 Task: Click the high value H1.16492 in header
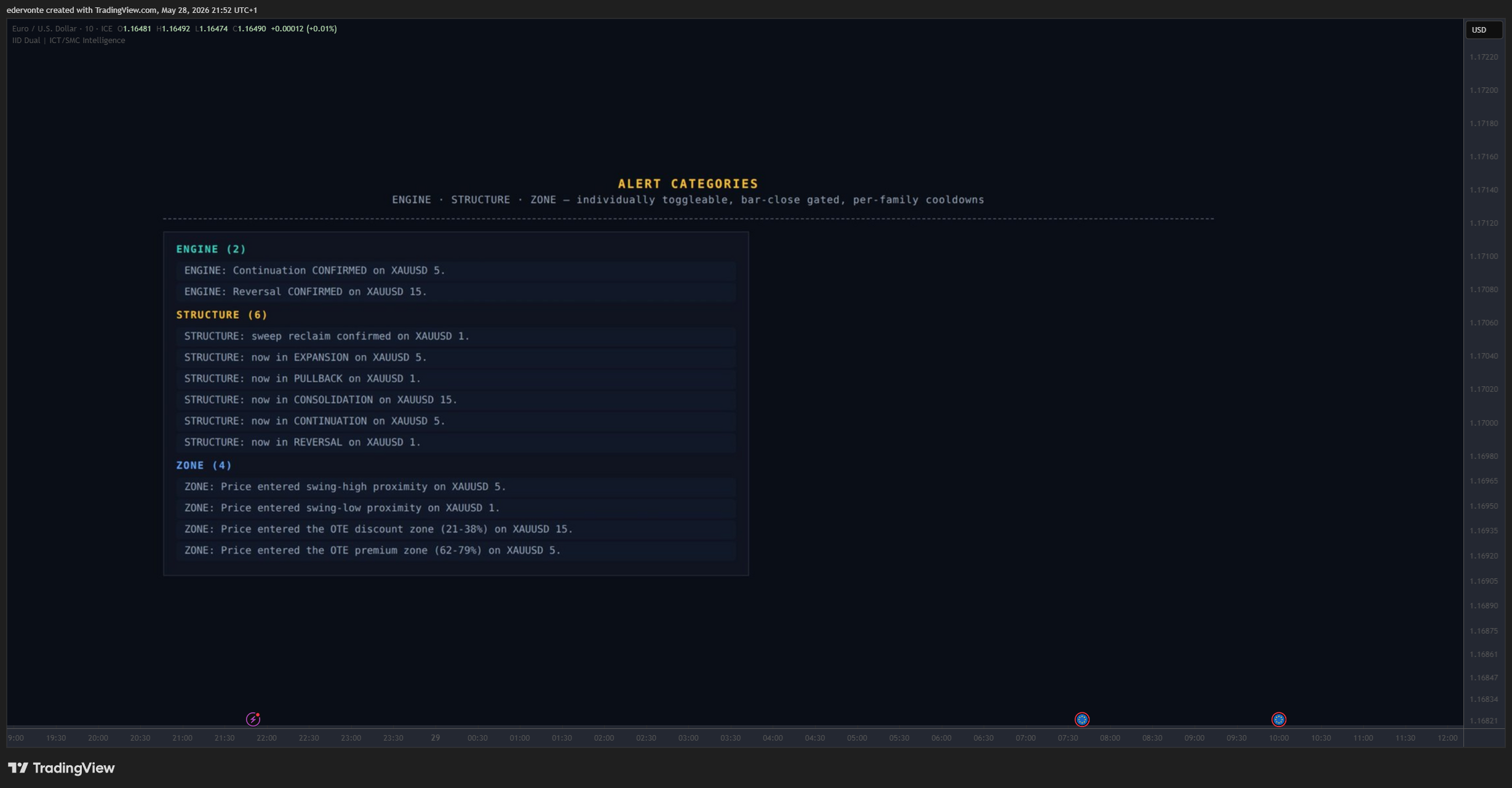pos(173,29)
